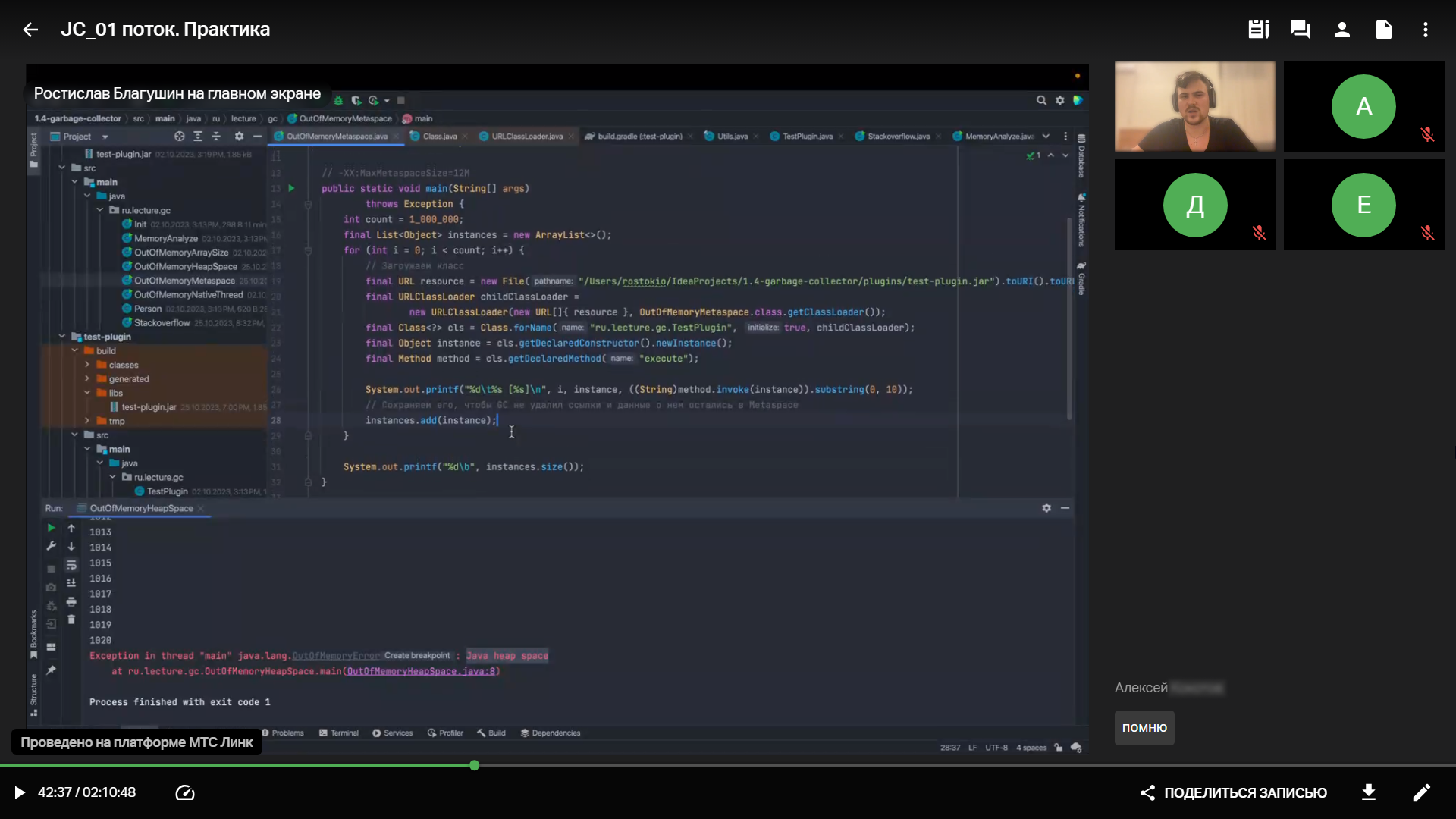Click select opened file target icon

coord(179,136)
